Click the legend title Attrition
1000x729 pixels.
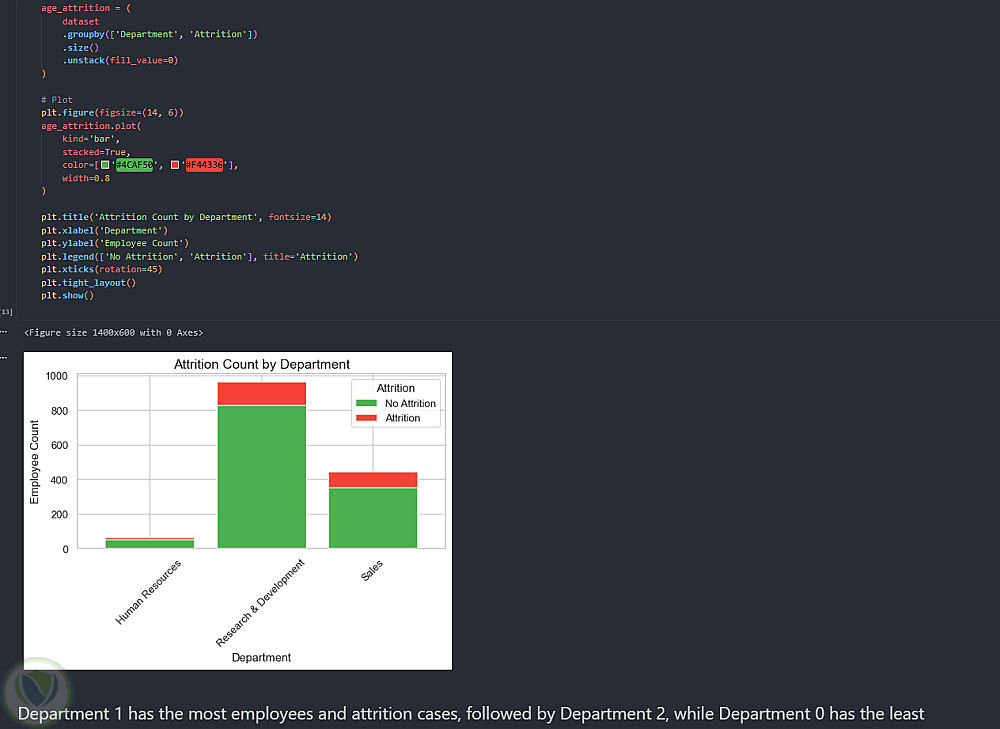[395, 388]
